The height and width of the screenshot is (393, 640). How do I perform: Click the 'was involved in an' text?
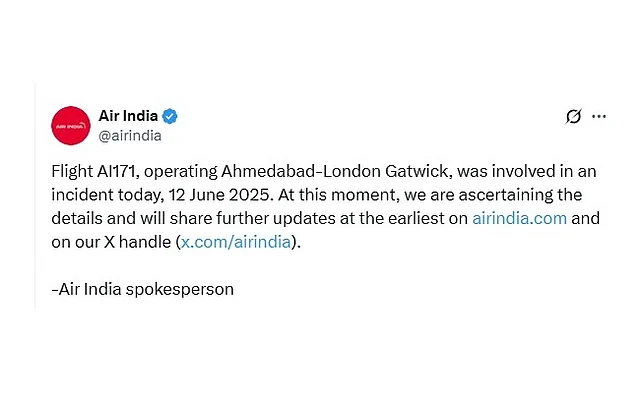click(x=527, y=171)
